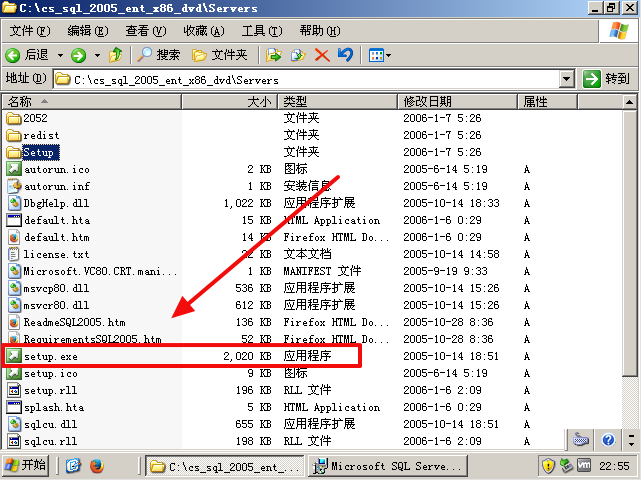Image resolution: width=641 pixels, height=480 pixels.
Task: Launch Firefox from quick launch
Action: [96, 465]
